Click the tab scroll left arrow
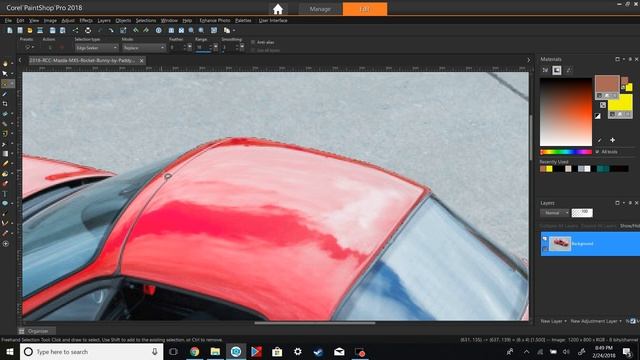 tap(20, 60)
